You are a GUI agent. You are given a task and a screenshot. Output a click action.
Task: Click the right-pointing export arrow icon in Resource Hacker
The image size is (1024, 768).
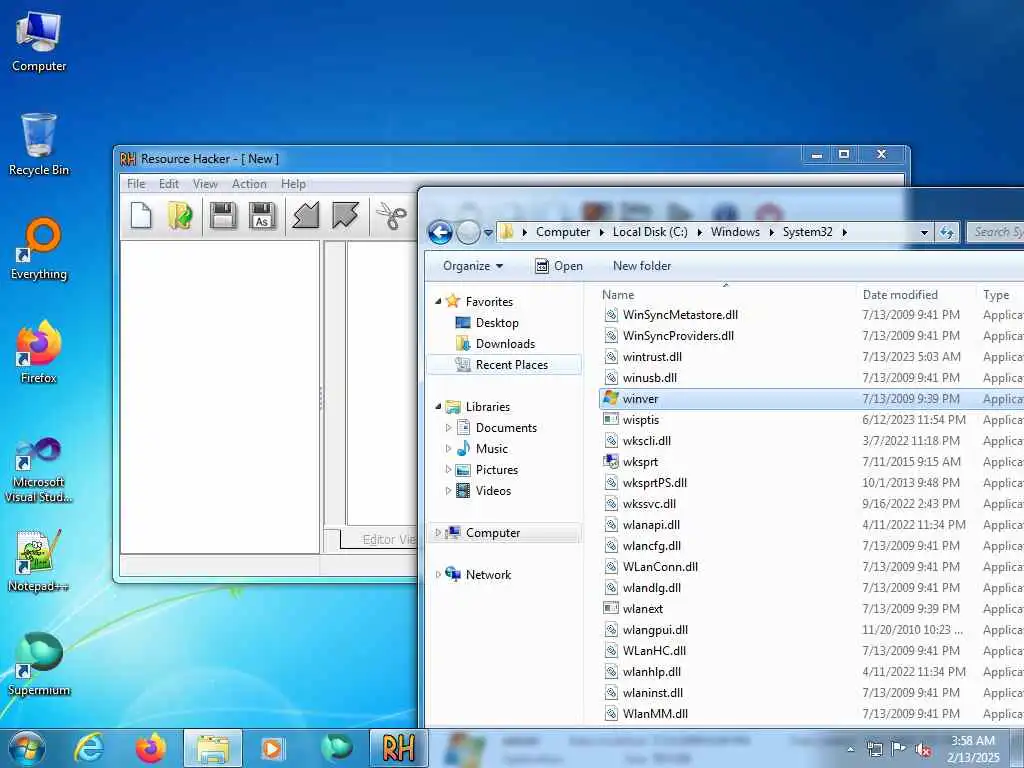pos(345,216)
